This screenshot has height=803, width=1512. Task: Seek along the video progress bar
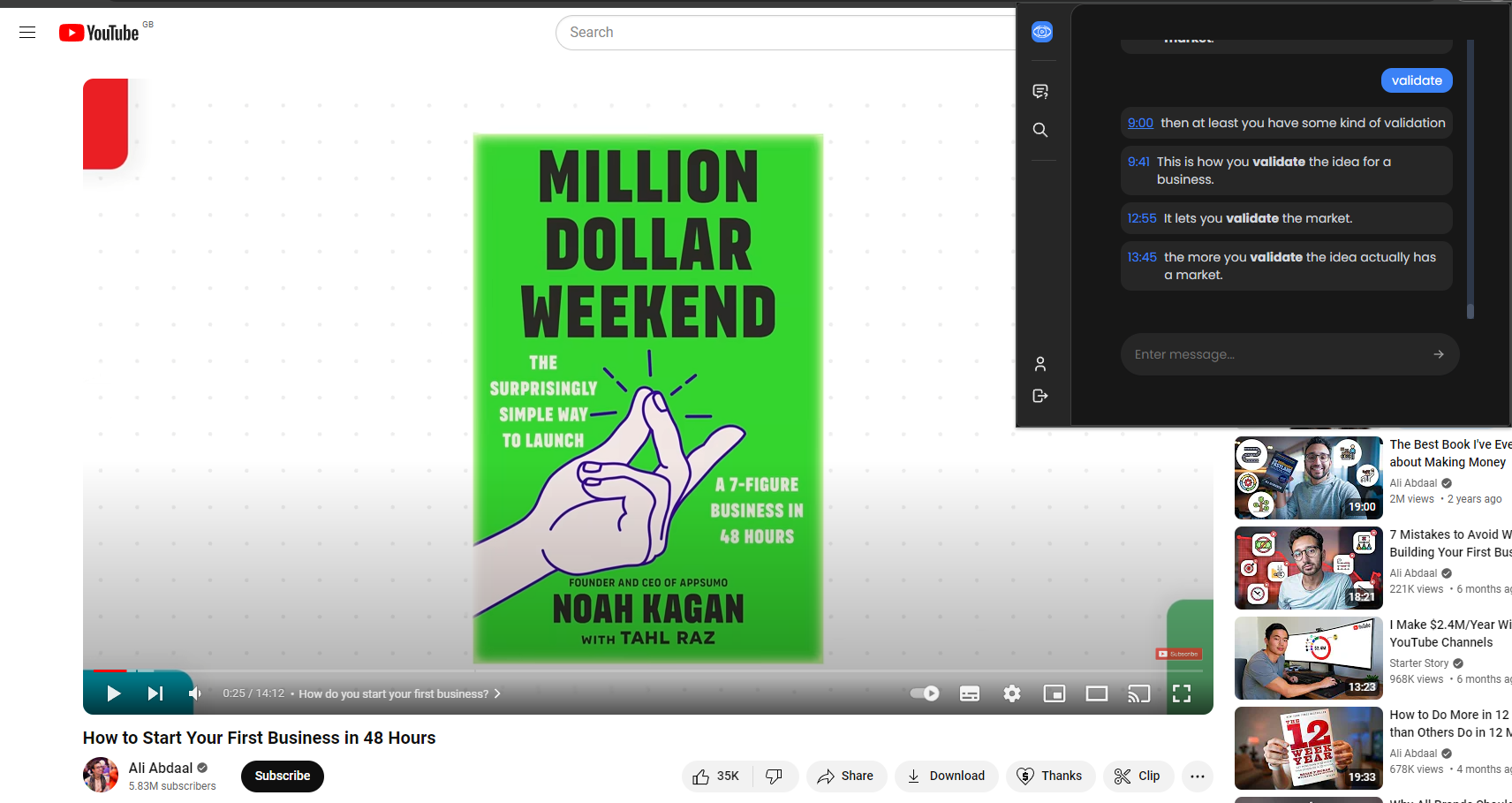pos(648,671)
